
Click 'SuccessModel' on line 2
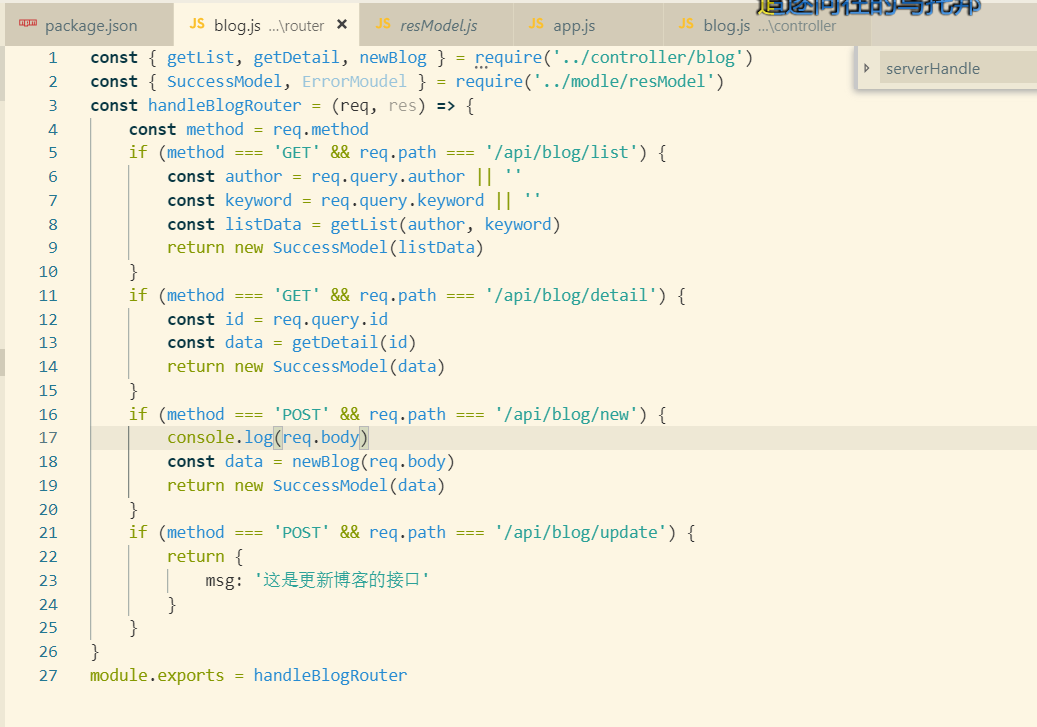pos(224,81)
